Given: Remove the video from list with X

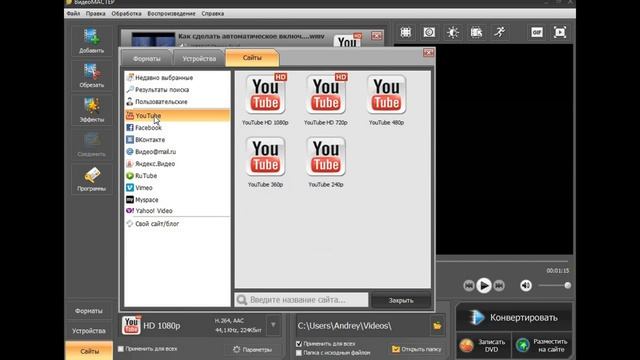Looking at the screenshot, I should (376, 36).
